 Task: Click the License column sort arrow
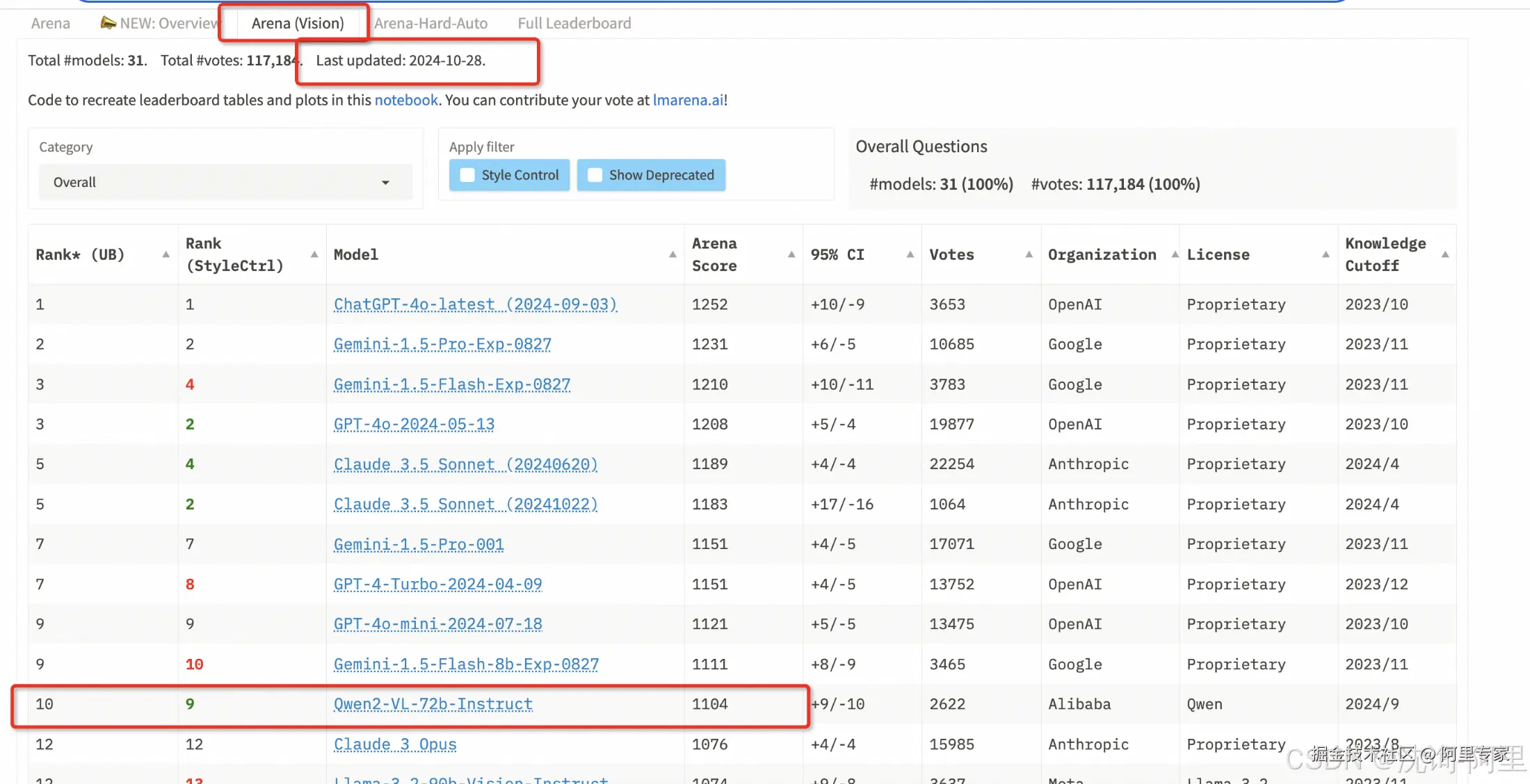(1326, 254)
